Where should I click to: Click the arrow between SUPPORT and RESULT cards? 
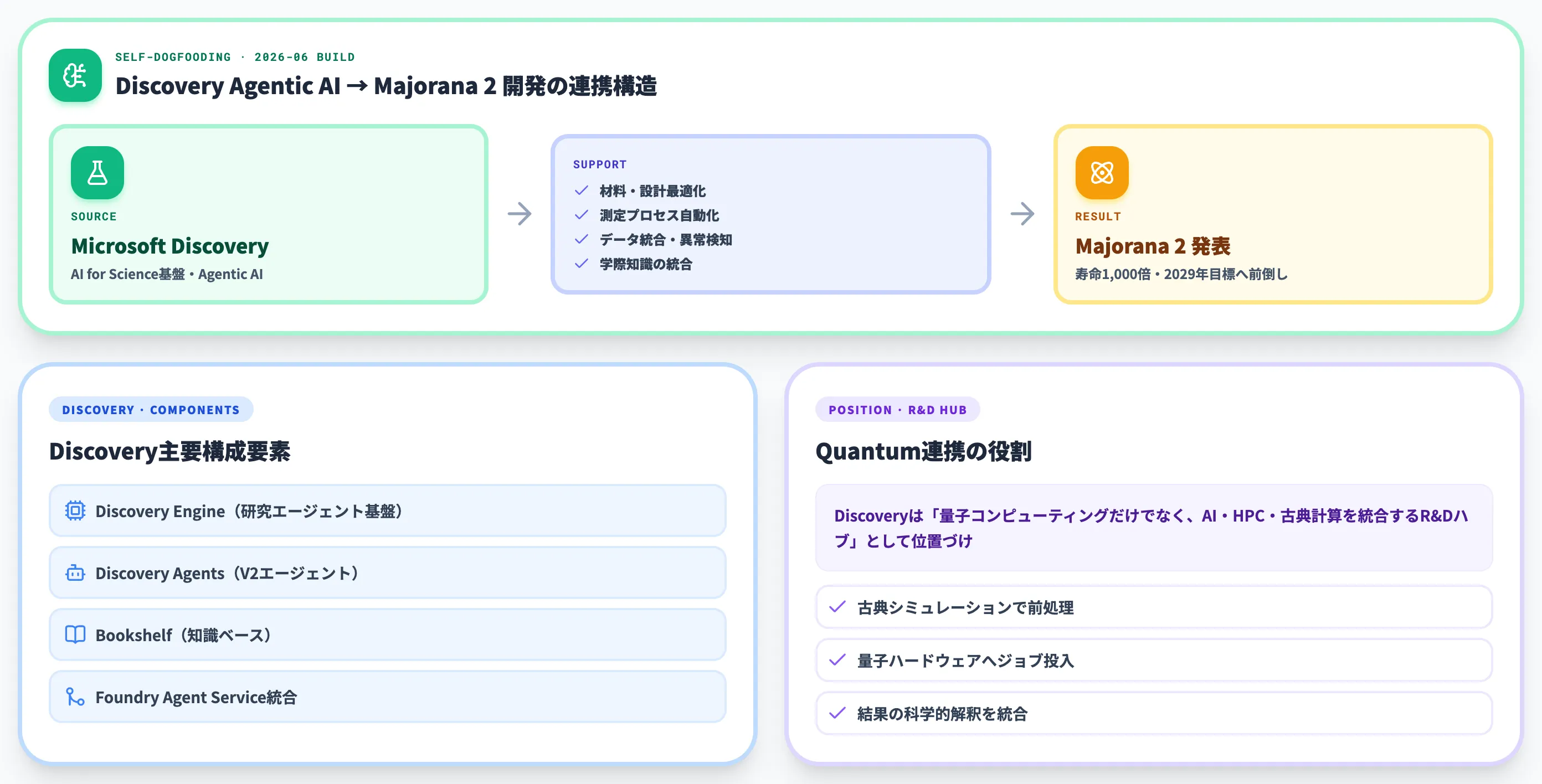click(1022, 214)
